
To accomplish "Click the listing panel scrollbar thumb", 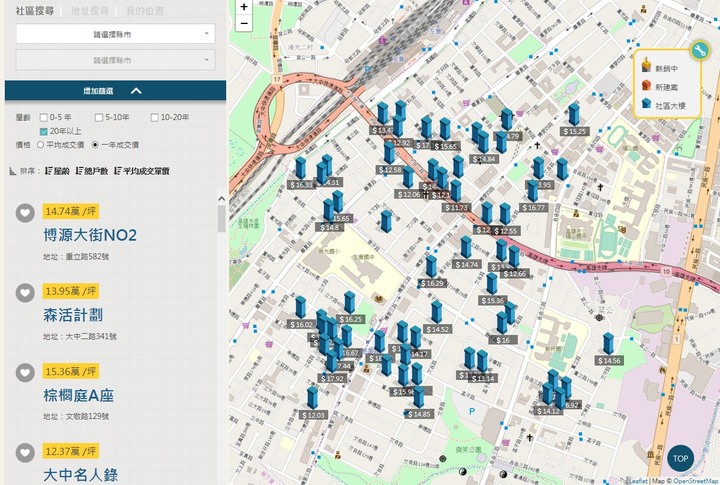I will tap(221, 219).
